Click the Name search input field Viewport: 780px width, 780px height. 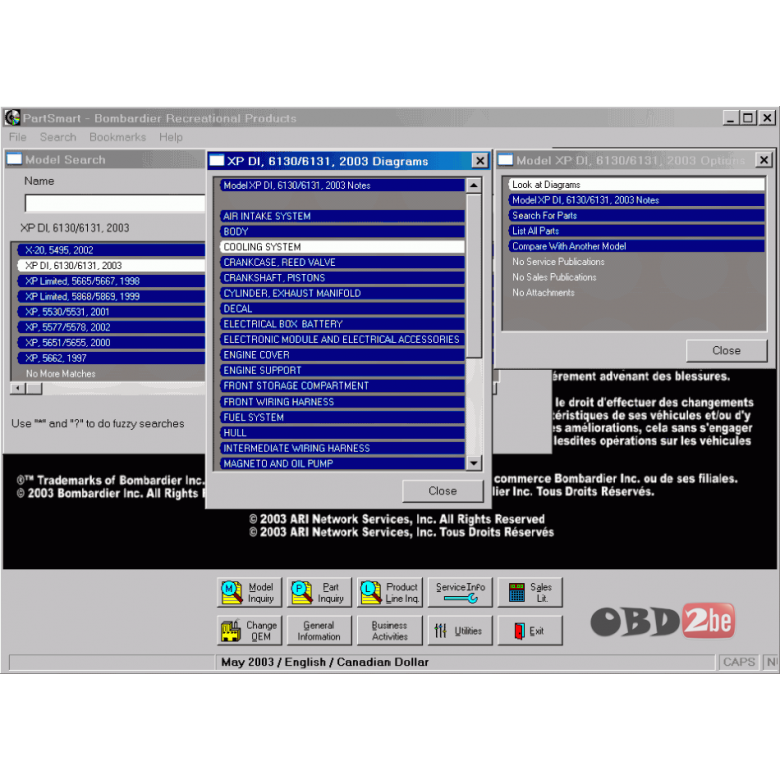pos(115,203)
